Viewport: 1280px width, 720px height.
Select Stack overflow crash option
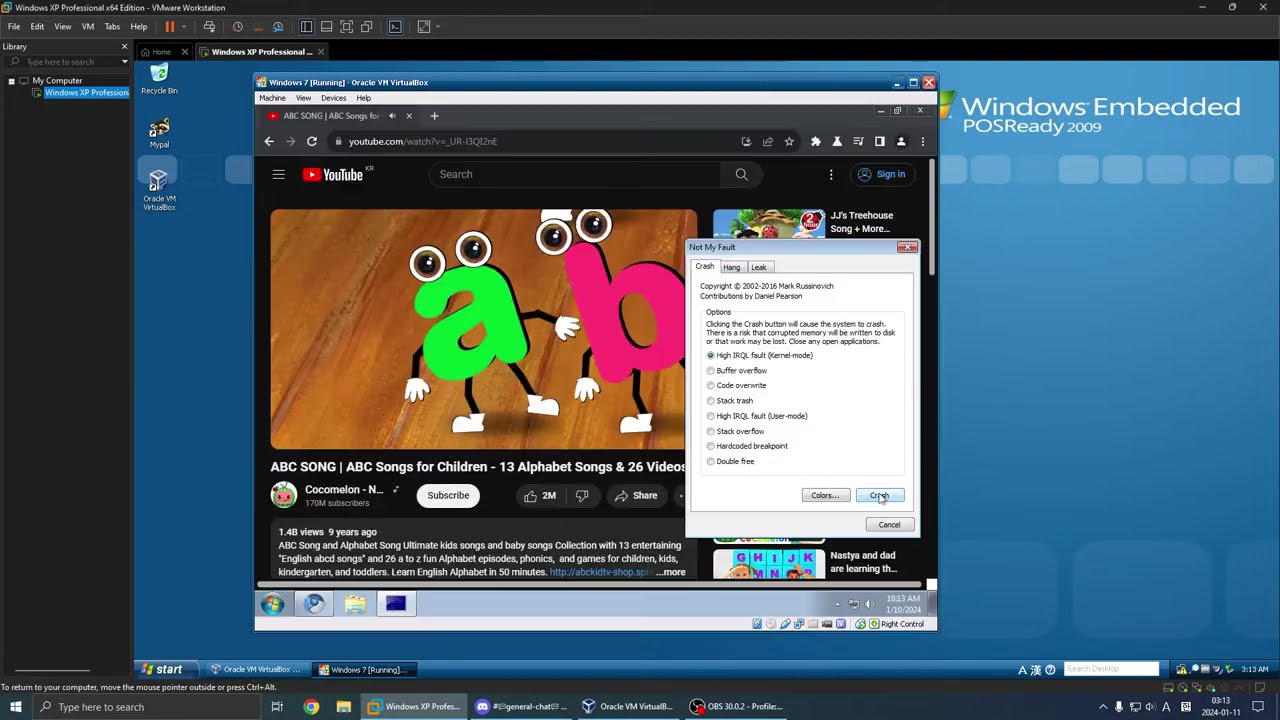(735, 432)
